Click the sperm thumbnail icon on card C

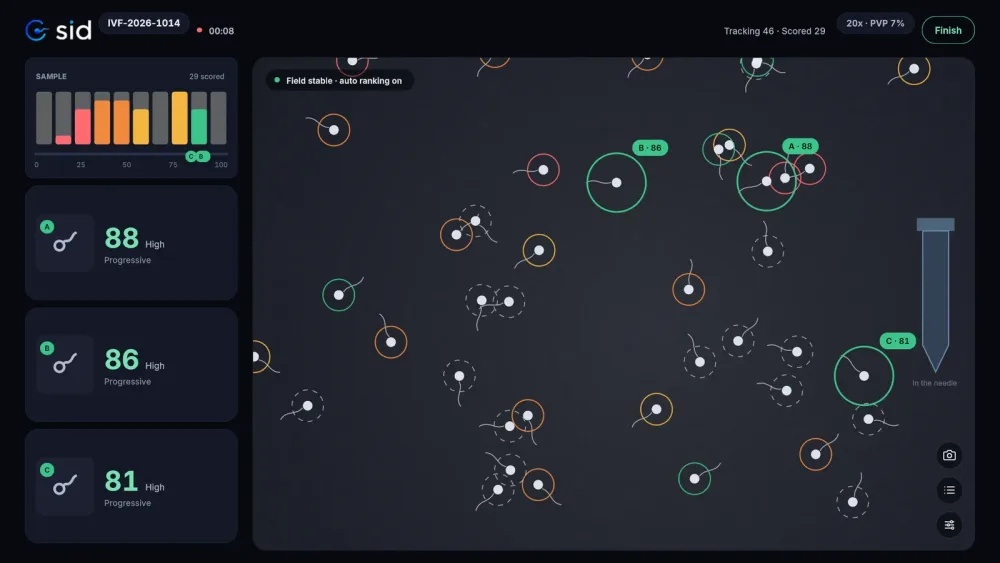(65, 486)
